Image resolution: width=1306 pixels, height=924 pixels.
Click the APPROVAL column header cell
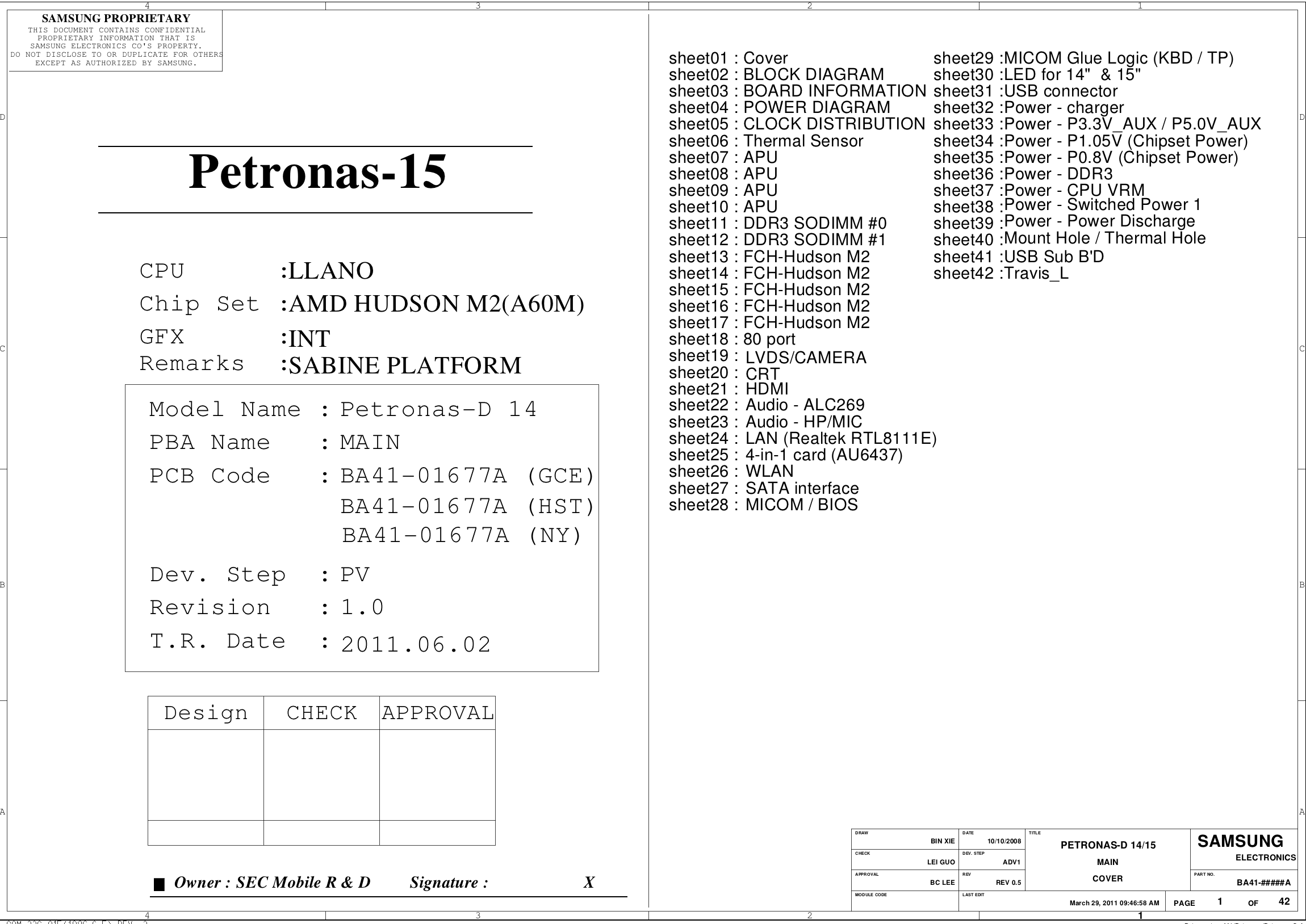click(437, 713)
